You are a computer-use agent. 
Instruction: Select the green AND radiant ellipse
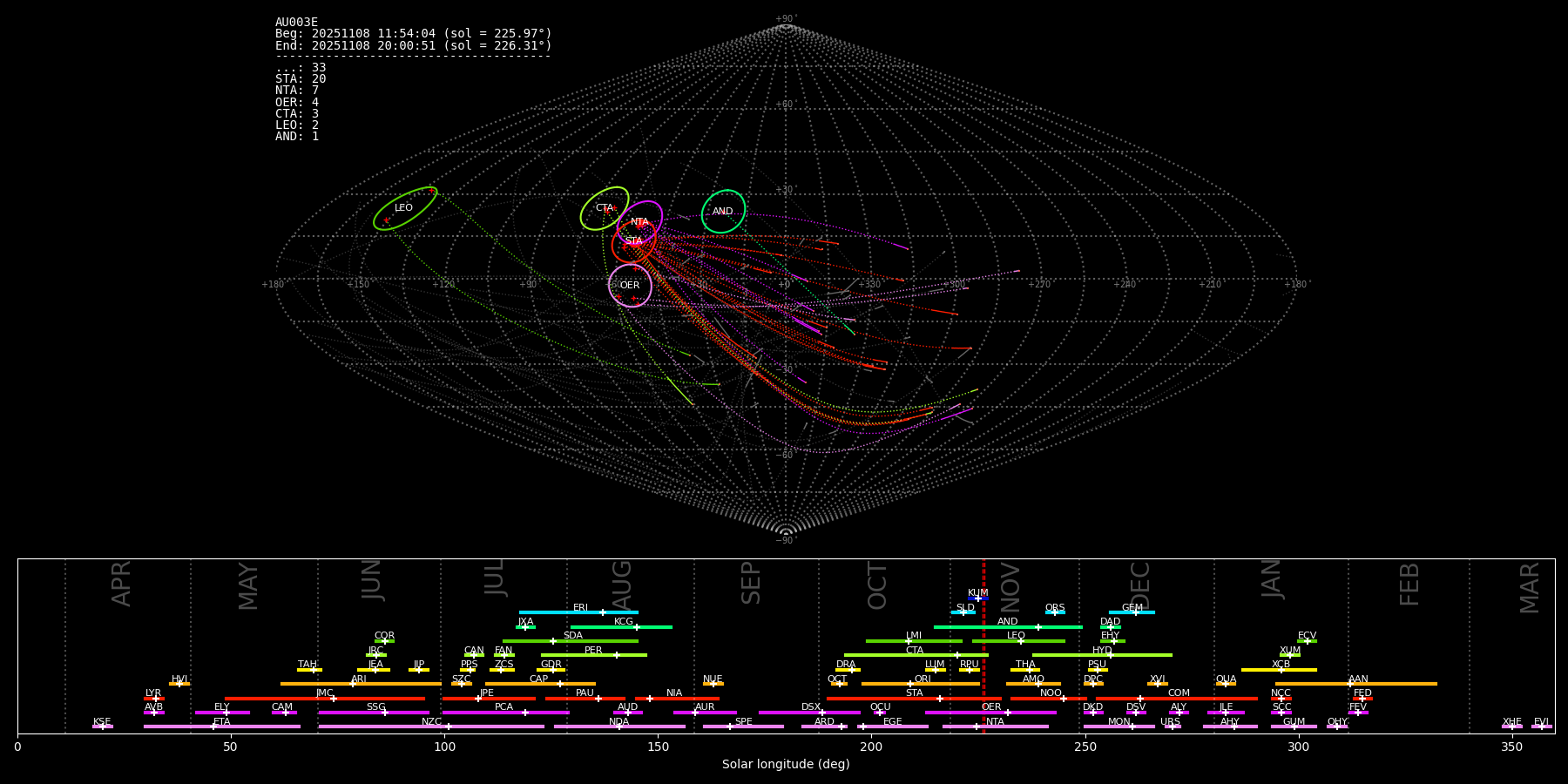(x=723, y=212)
